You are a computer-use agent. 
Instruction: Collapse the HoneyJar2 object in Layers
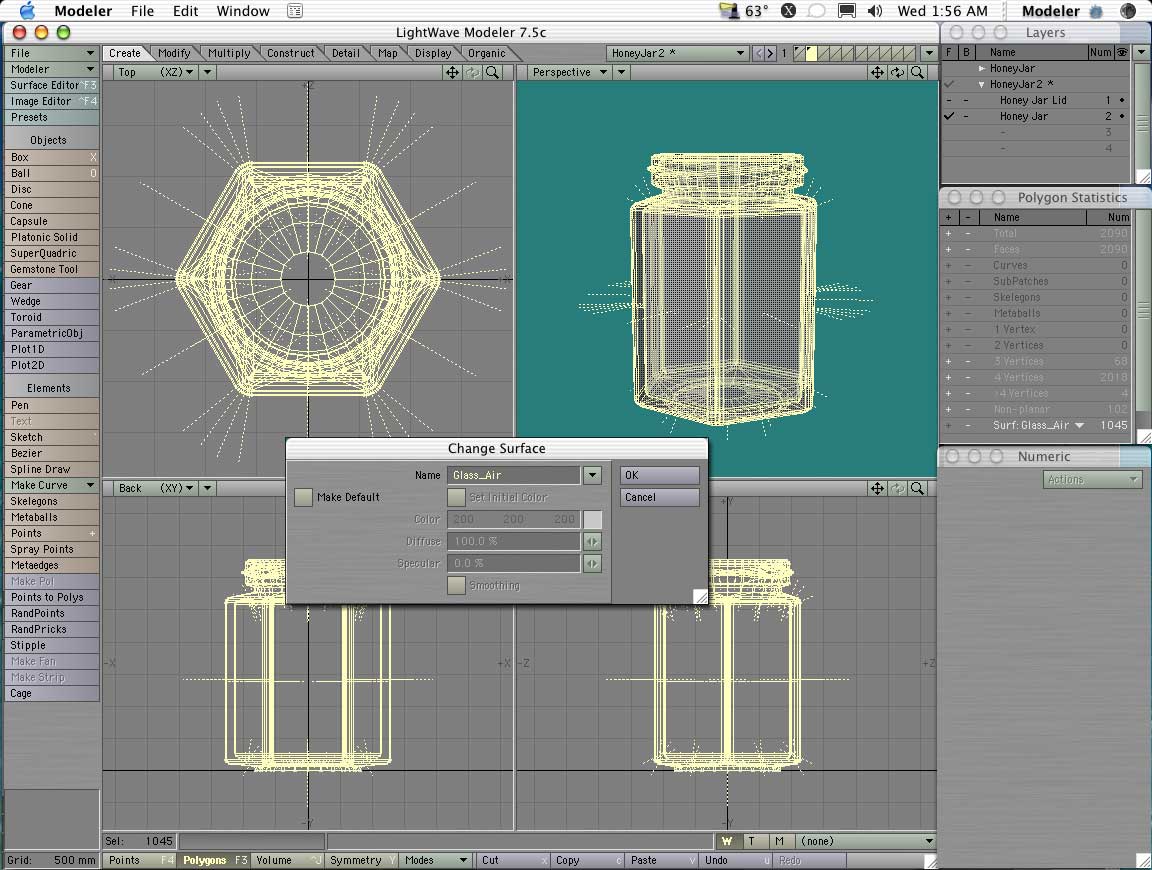pyautogui.click(x=982, y=85)
